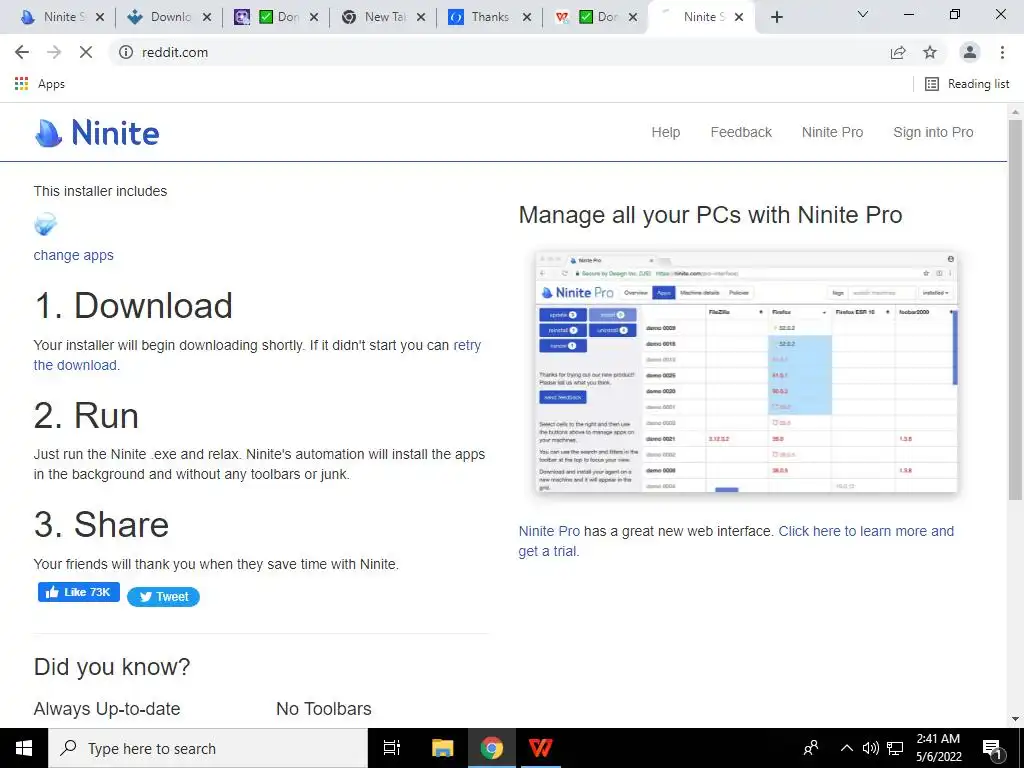This screenshot has width=1024, height=768.
Task: Click retry the download link
Action: pos(467,345)
